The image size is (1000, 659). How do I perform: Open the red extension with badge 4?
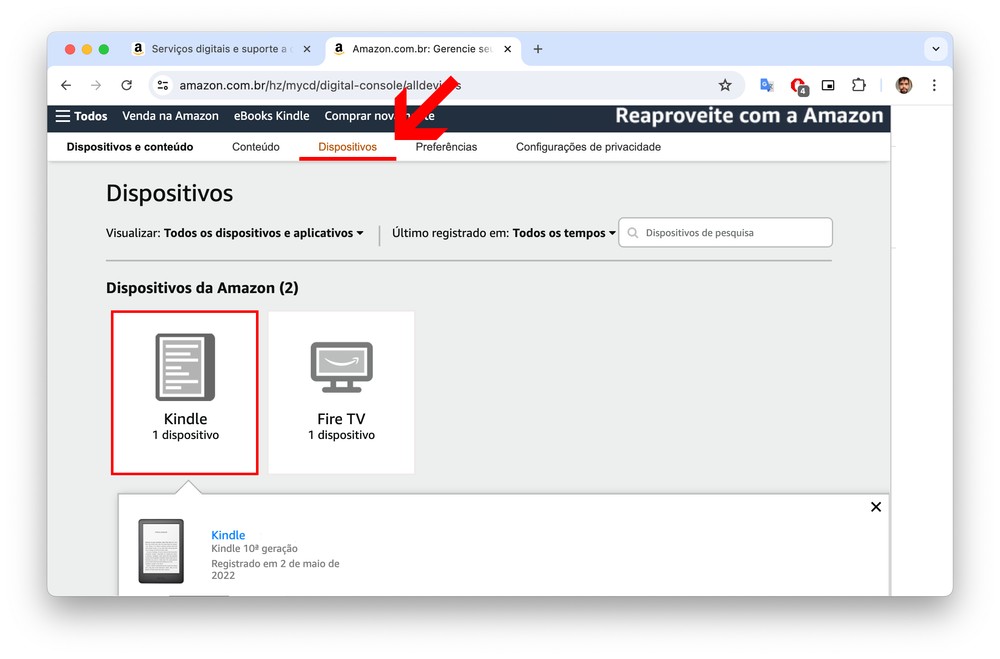coord(798,85)
